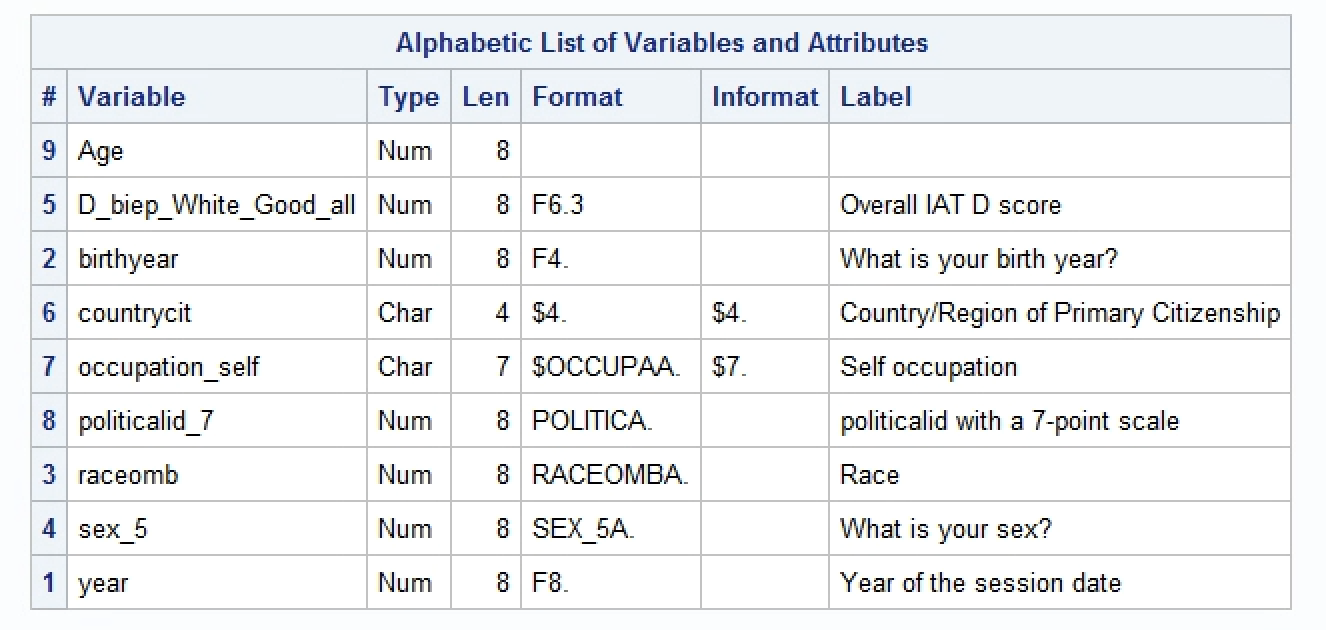Select the 'birthyear' variable cell
1326x630 pixels.
coord(128,259)
